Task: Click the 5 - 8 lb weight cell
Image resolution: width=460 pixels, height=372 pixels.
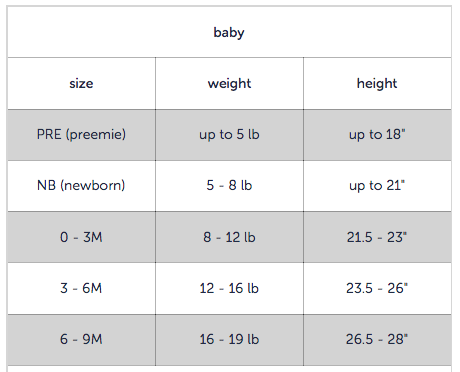Action: (x=229, y=186)
